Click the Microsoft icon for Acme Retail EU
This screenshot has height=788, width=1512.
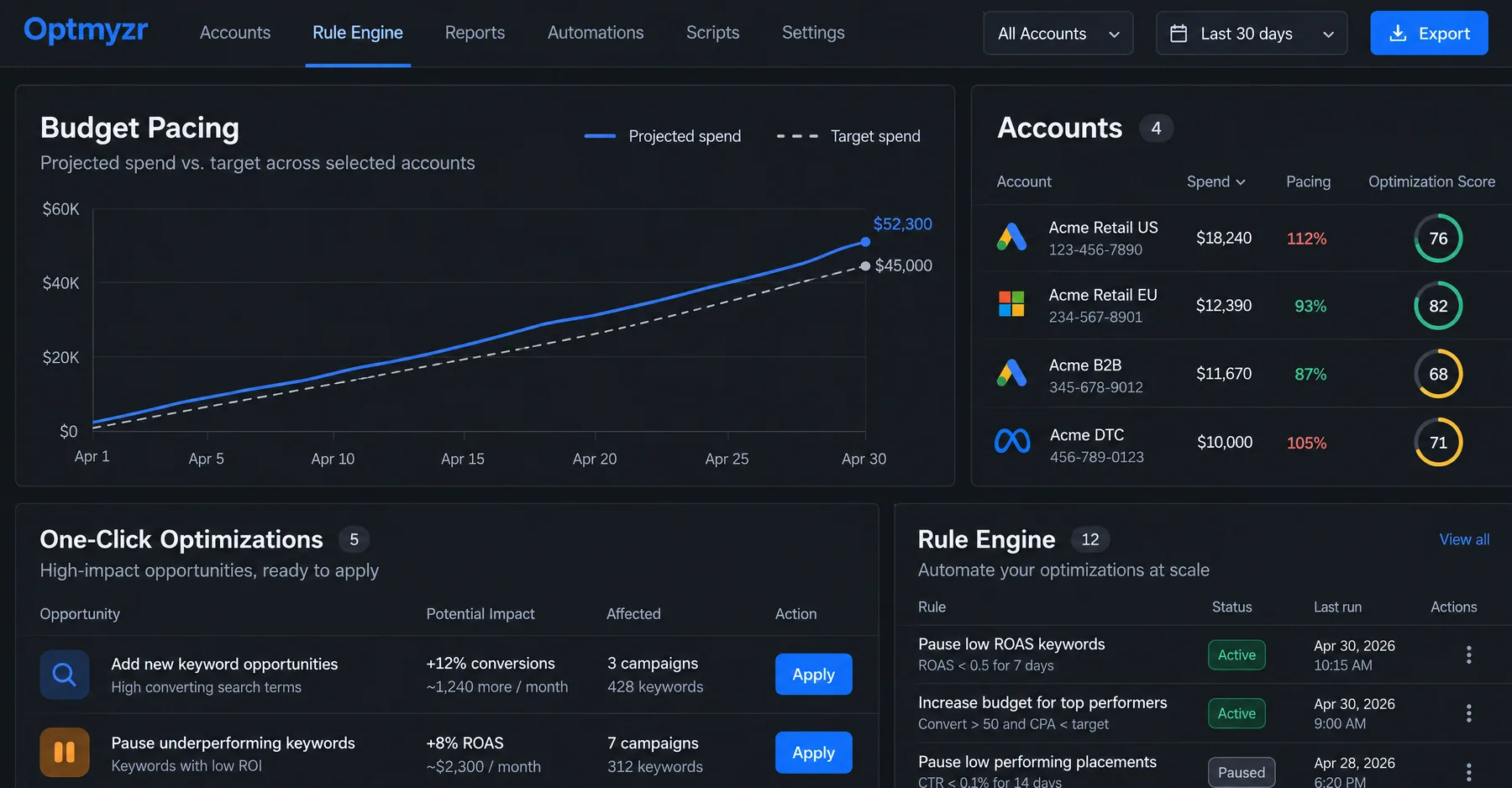[x=1011, y=304]
